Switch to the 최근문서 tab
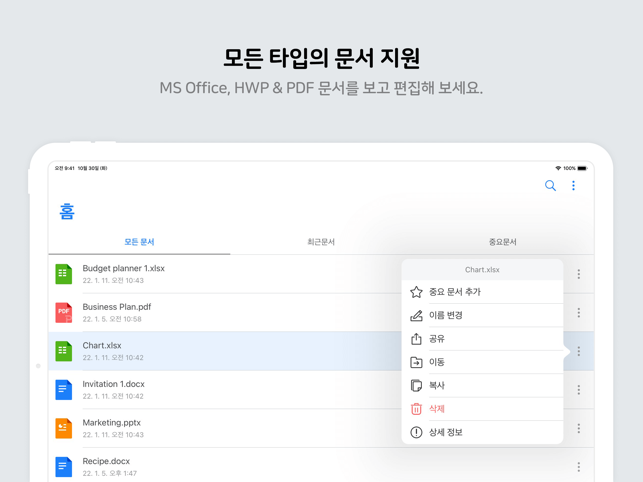Viewport: 643px width, 482px height. point(321,242)
